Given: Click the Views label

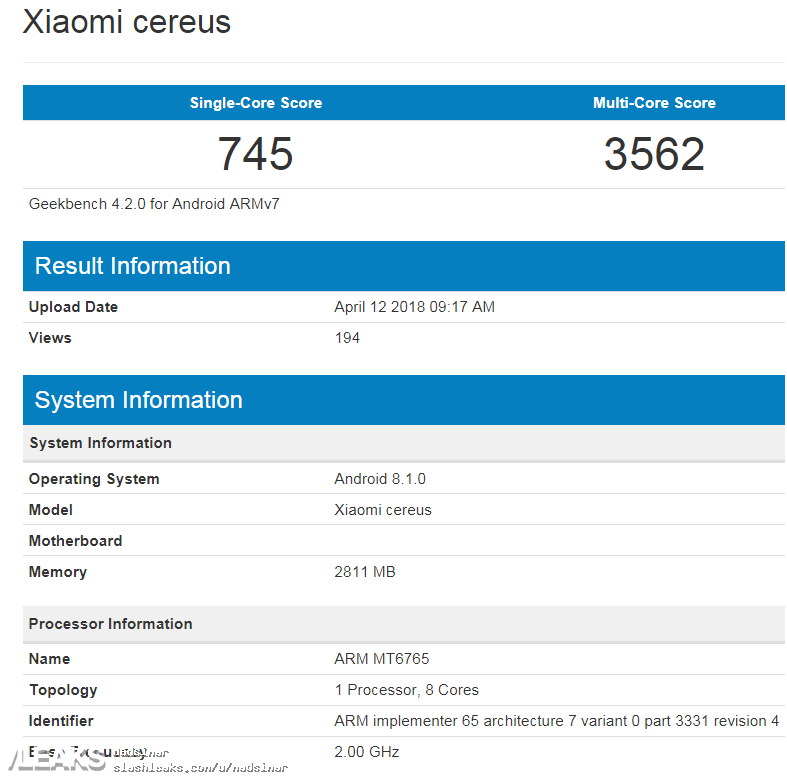Looking at the screenshot, I should pos(50,338).
